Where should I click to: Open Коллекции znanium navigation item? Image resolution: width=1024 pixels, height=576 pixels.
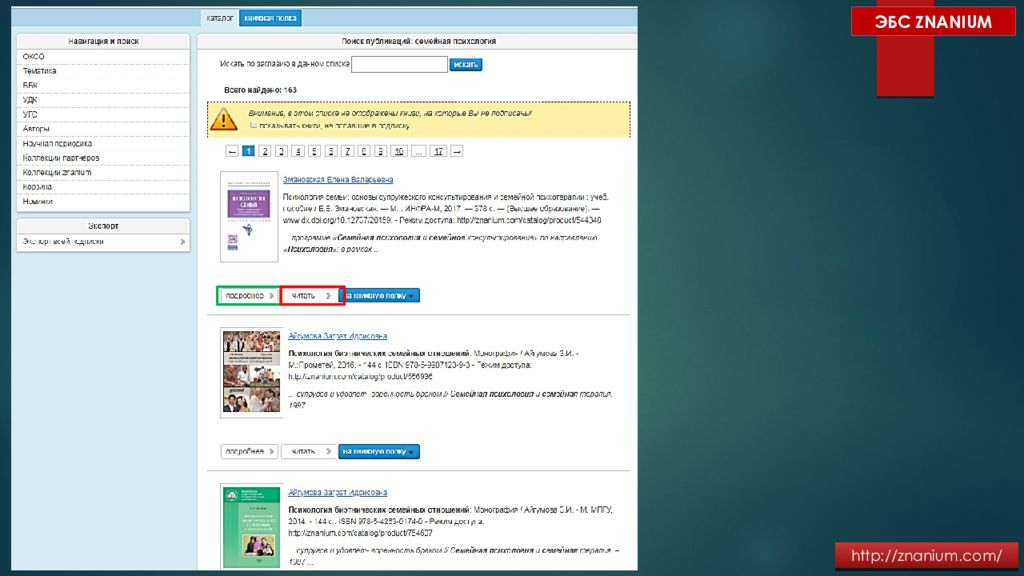coord(103,172)
